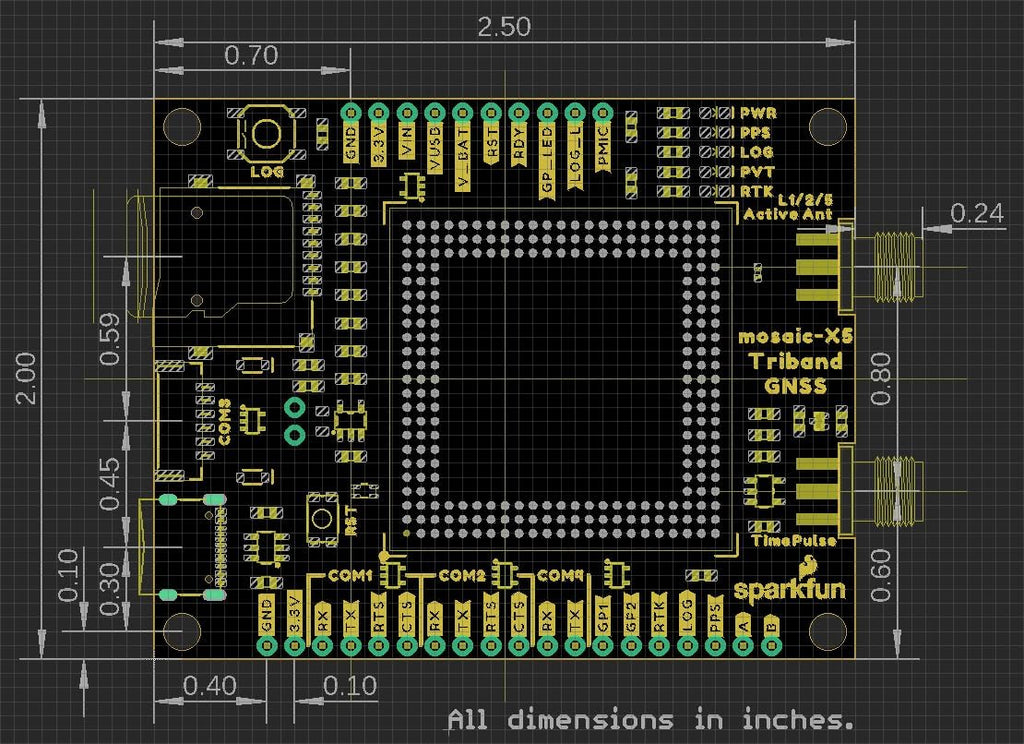Click the 0.45 vertical dimension
Image resolution: width=1024 pixels, height=744 pixels.
pyautogui.click(x=110, y=483)
